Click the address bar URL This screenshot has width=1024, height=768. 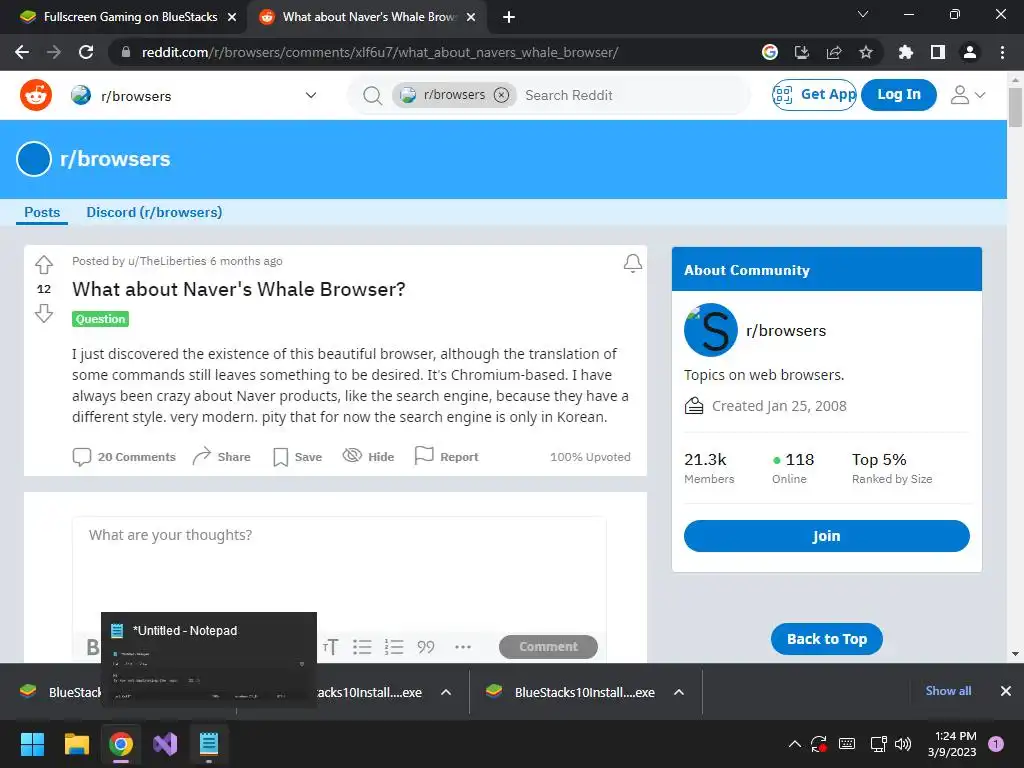pos(379,52)
